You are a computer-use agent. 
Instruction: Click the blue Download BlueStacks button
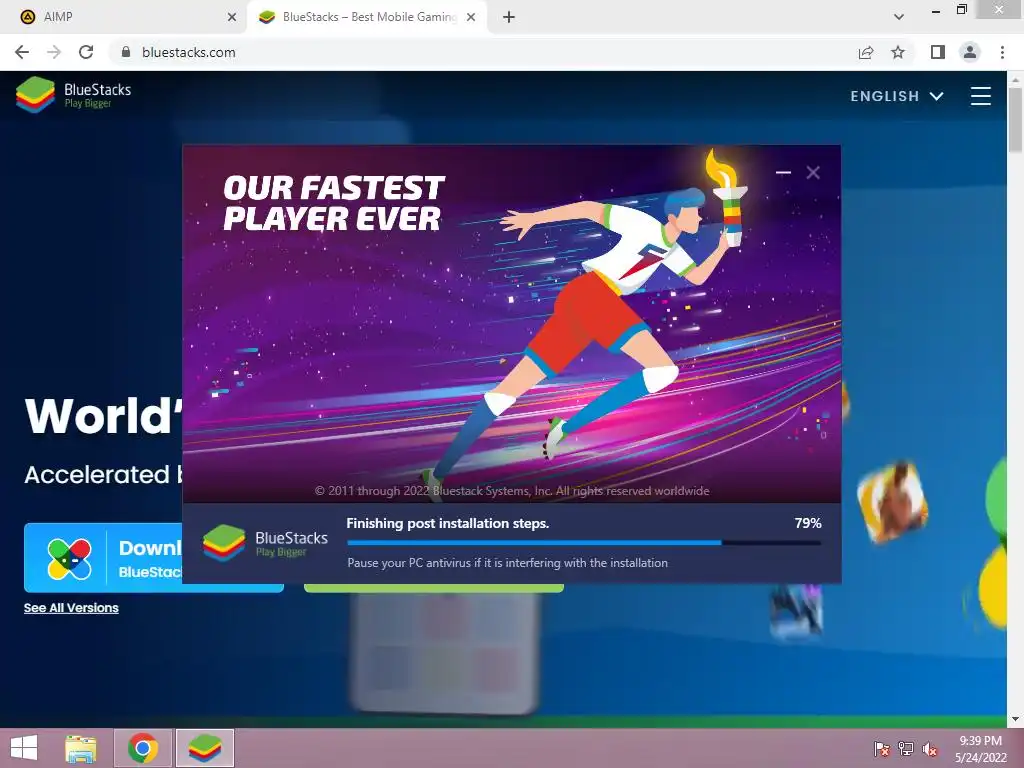(103, 558)
